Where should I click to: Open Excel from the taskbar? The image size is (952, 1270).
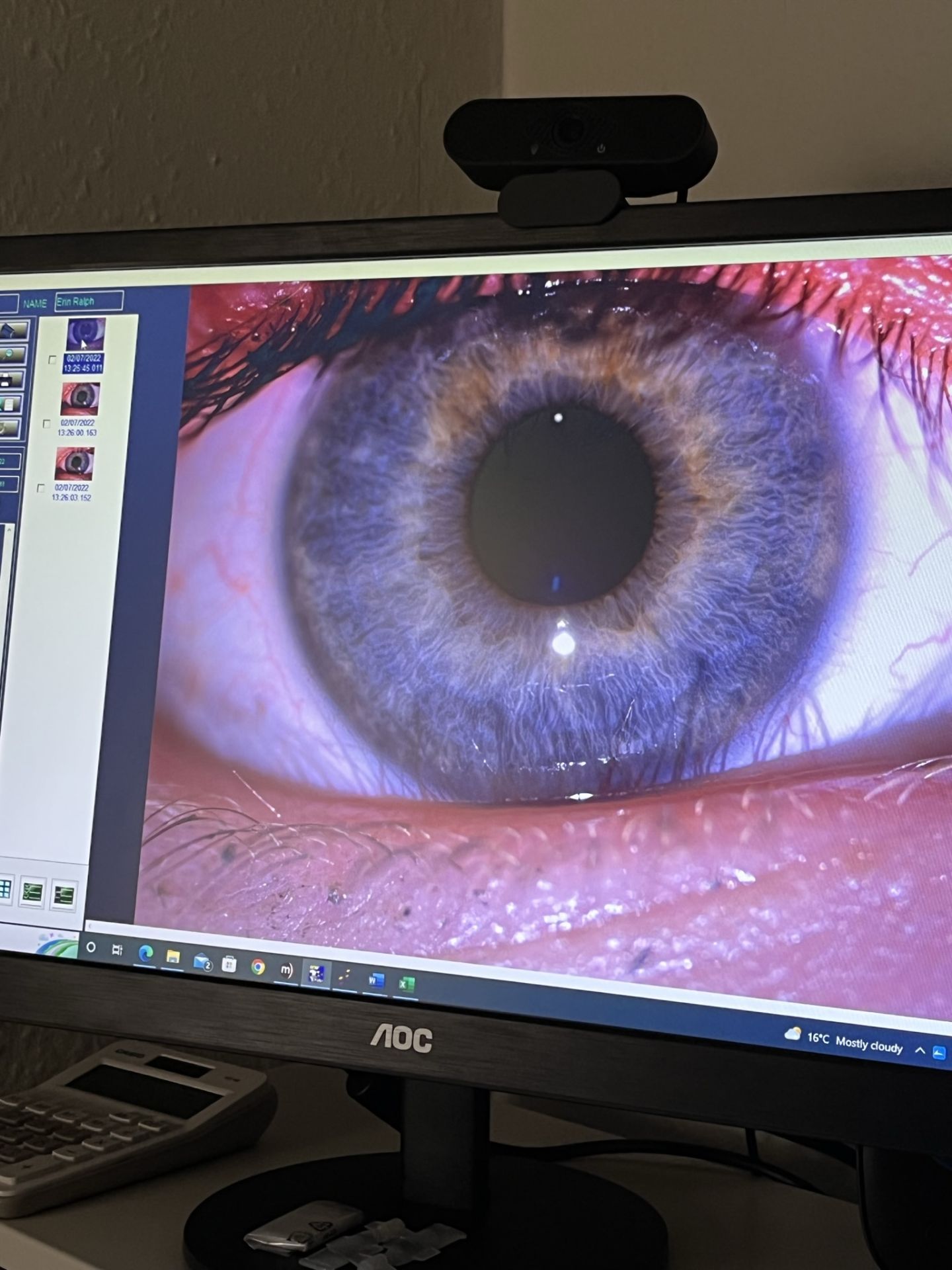click(x=405, y=984)
